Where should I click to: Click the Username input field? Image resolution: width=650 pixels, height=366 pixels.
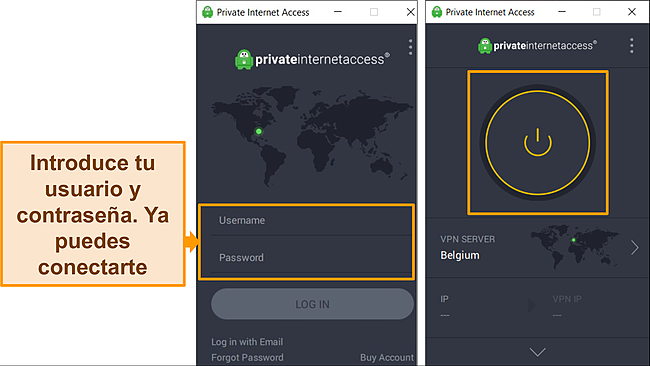coord(311,221)
